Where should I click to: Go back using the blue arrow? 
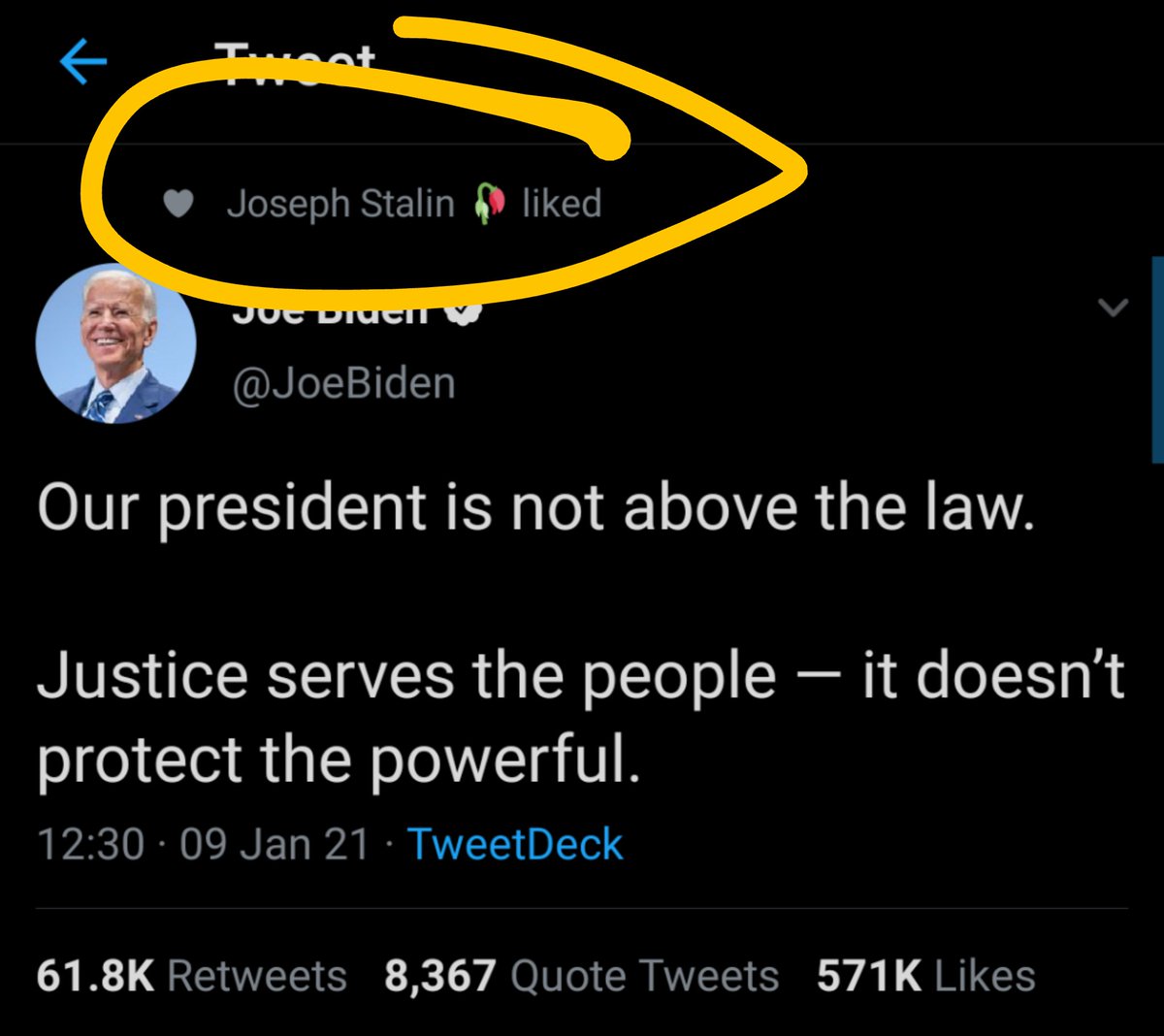point(83,63)
